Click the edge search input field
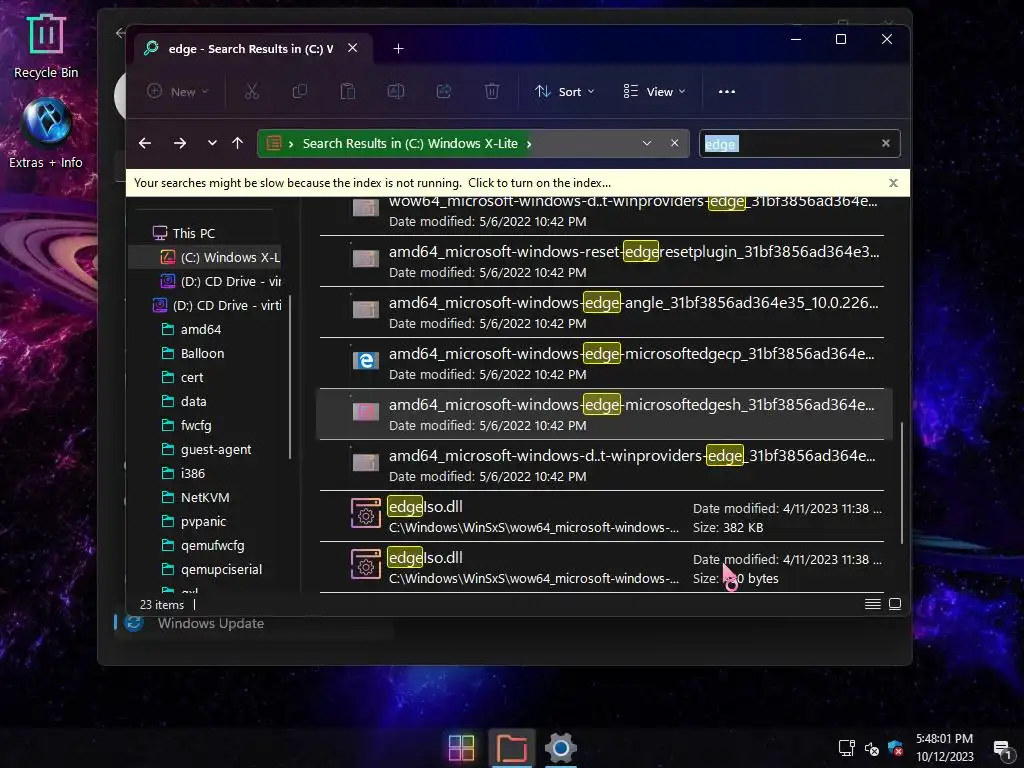This screenshot has height=768, width=1024. tap(789, 144)
